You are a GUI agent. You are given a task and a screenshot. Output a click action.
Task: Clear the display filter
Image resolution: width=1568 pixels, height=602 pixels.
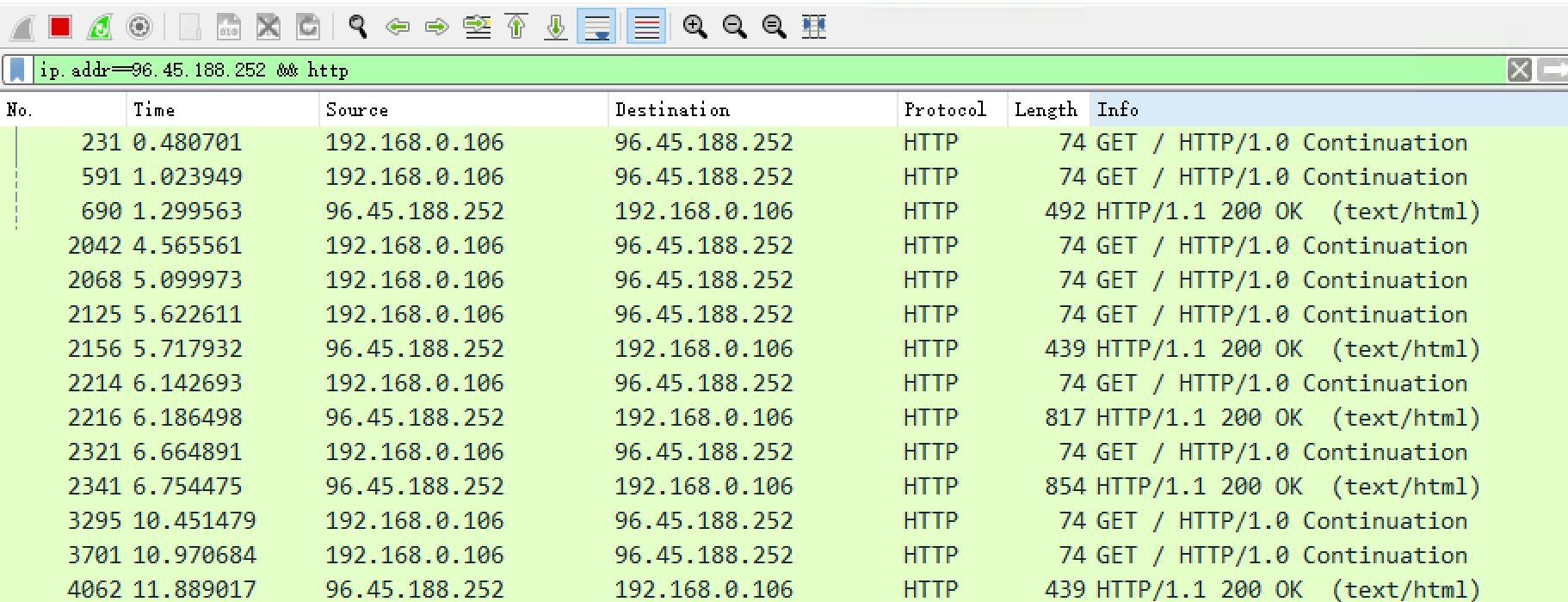[1520, 70]
